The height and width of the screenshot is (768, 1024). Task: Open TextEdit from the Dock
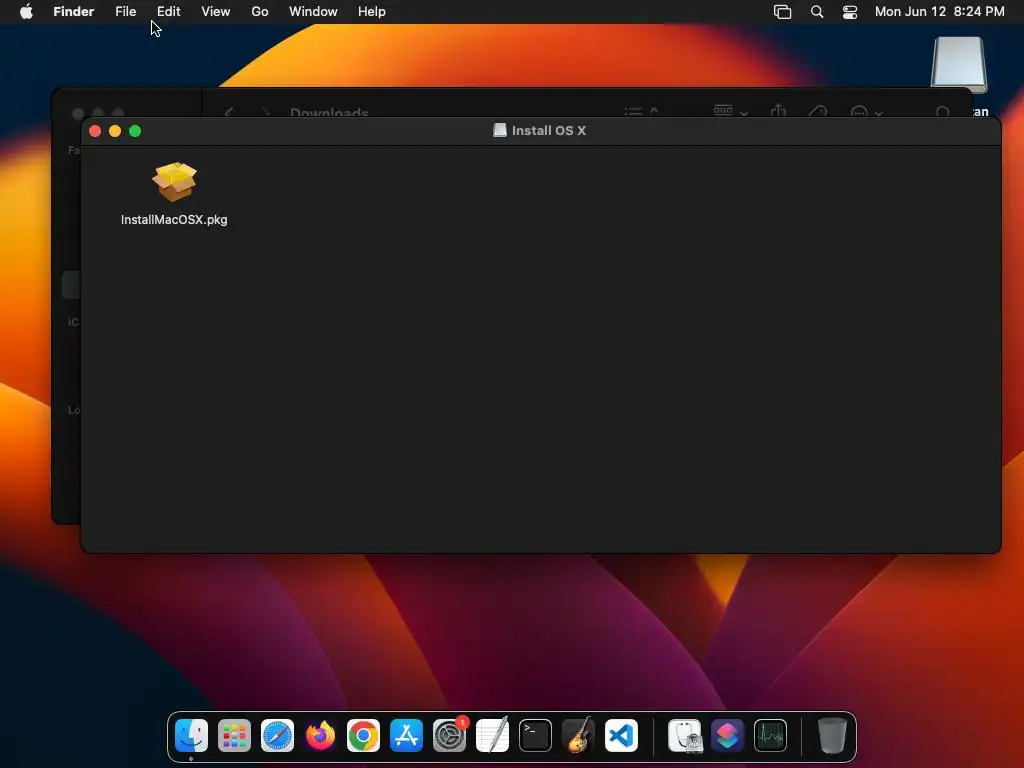pyautogui.click(x=492, y=735)
